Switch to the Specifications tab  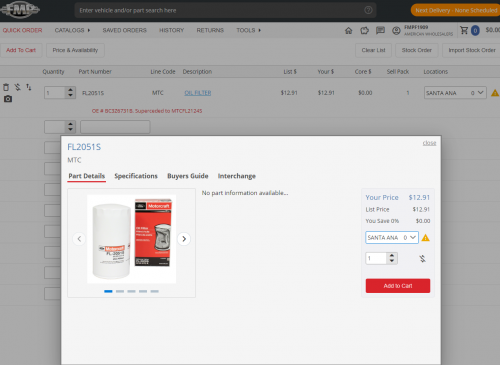tap(136, 176)
